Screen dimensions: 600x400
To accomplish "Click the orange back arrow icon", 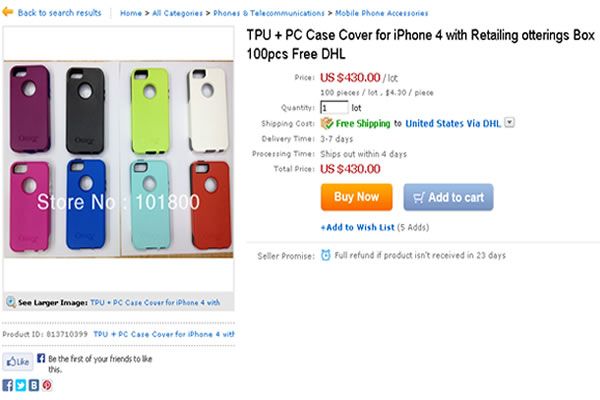I will [9, 13].
